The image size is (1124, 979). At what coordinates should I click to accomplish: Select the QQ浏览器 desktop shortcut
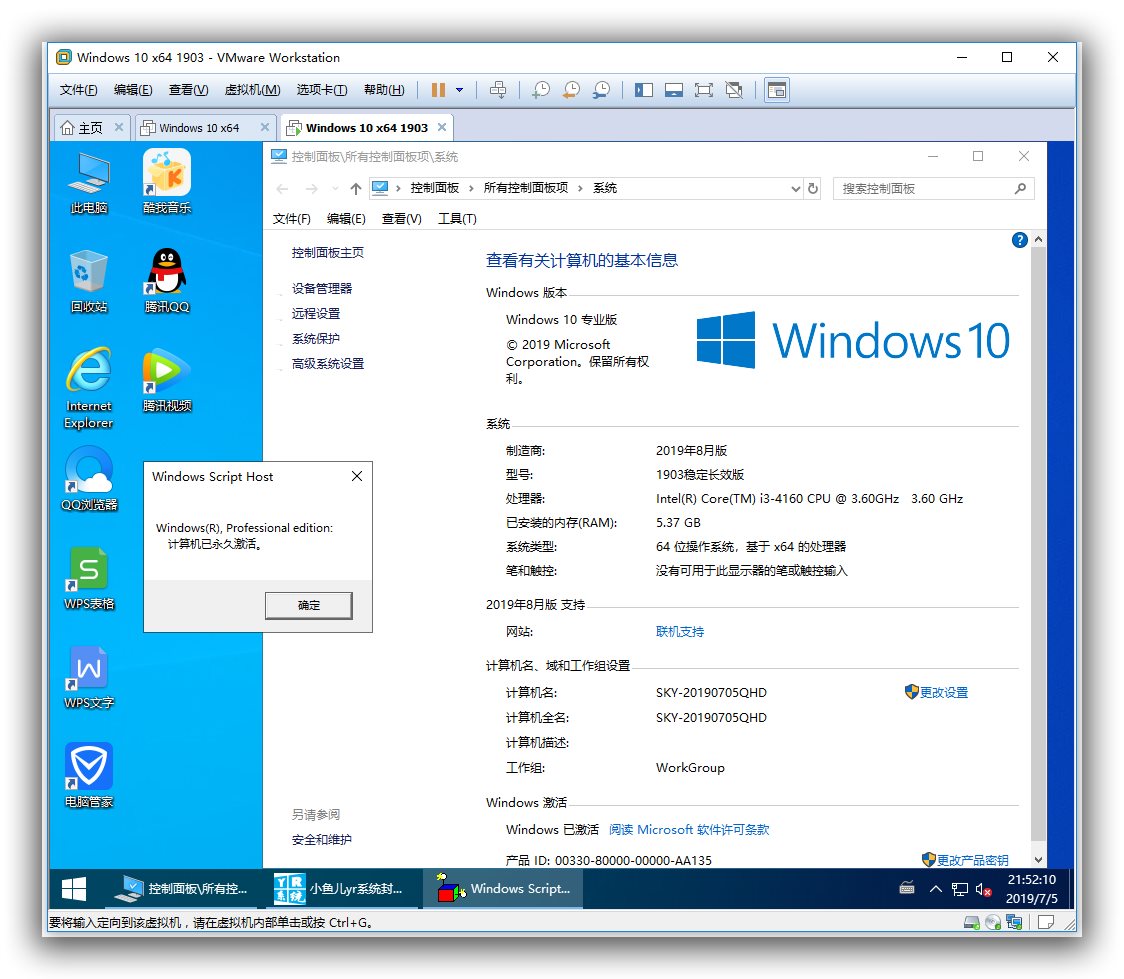89,479
